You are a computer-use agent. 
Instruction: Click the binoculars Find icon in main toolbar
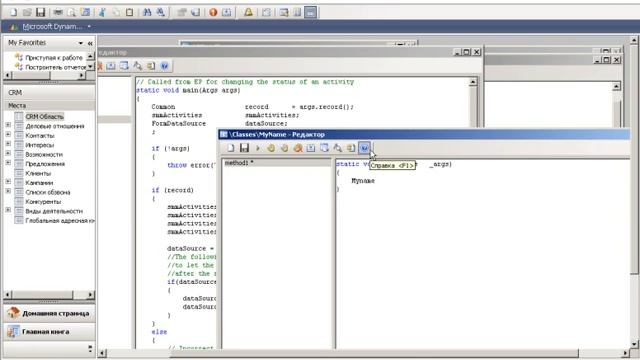pos(147,12)
